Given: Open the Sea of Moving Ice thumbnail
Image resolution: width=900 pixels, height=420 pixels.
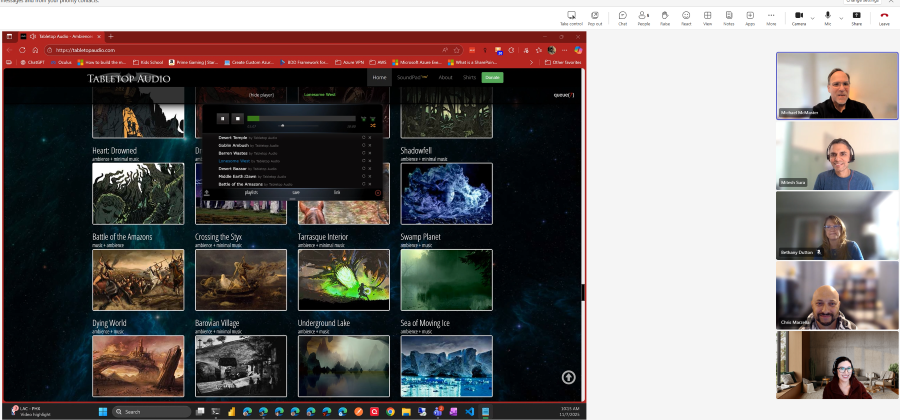Looking at the screenshot, I should (x=447, y=366).
